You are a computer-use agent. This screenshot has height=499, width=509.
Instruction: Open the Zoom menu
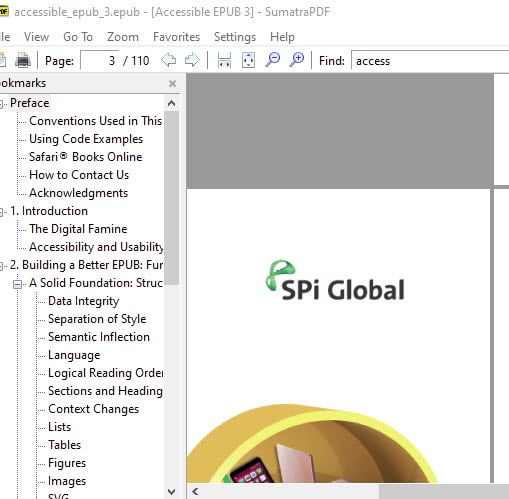[123, 37]
